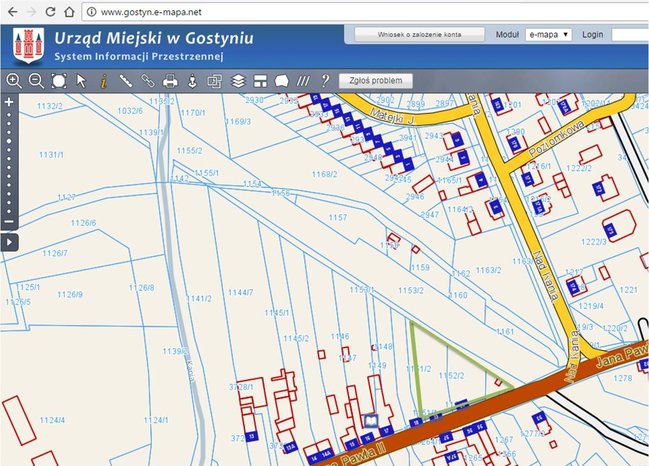Image resolution: width=649 pixels, height=466 pixels.
Task: Click the street view person icon
Action: point(192,81)
